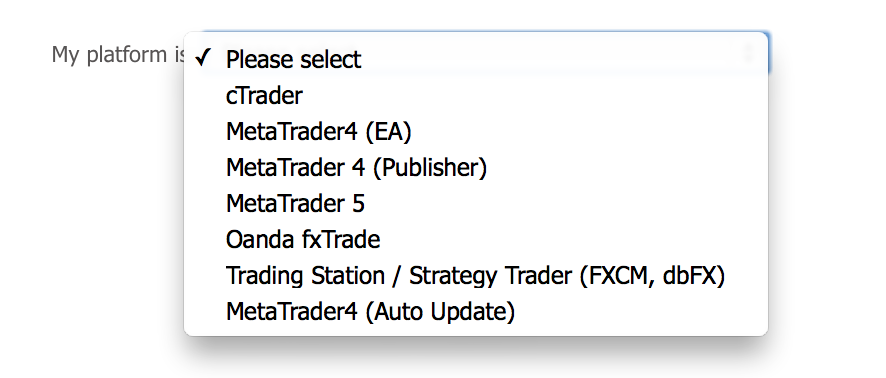This screenshot has height=378, width=886.
Task: Select the Expert Advisor MetaTrader4 variant
Action: click(476, 132)
